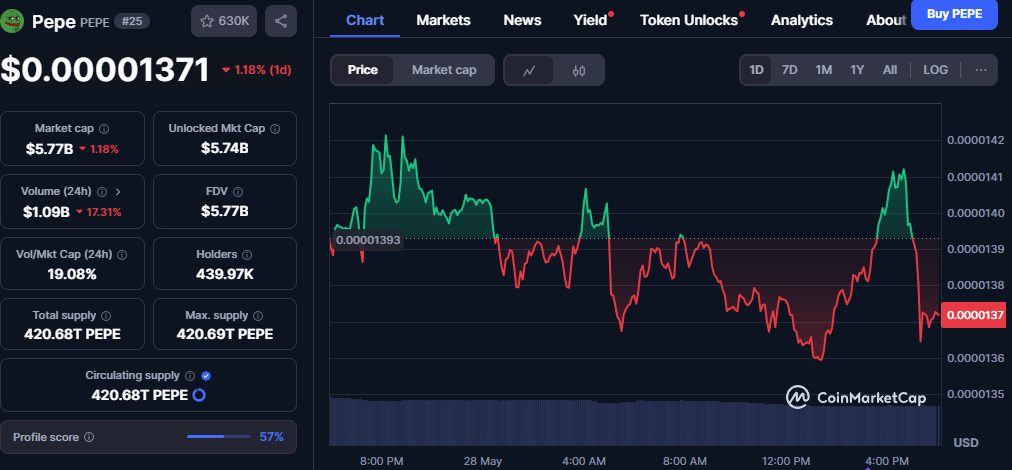Show info for Holders
Viewport: 1012px width, 470px height.
pyautogui.click(x=247, y=254)
